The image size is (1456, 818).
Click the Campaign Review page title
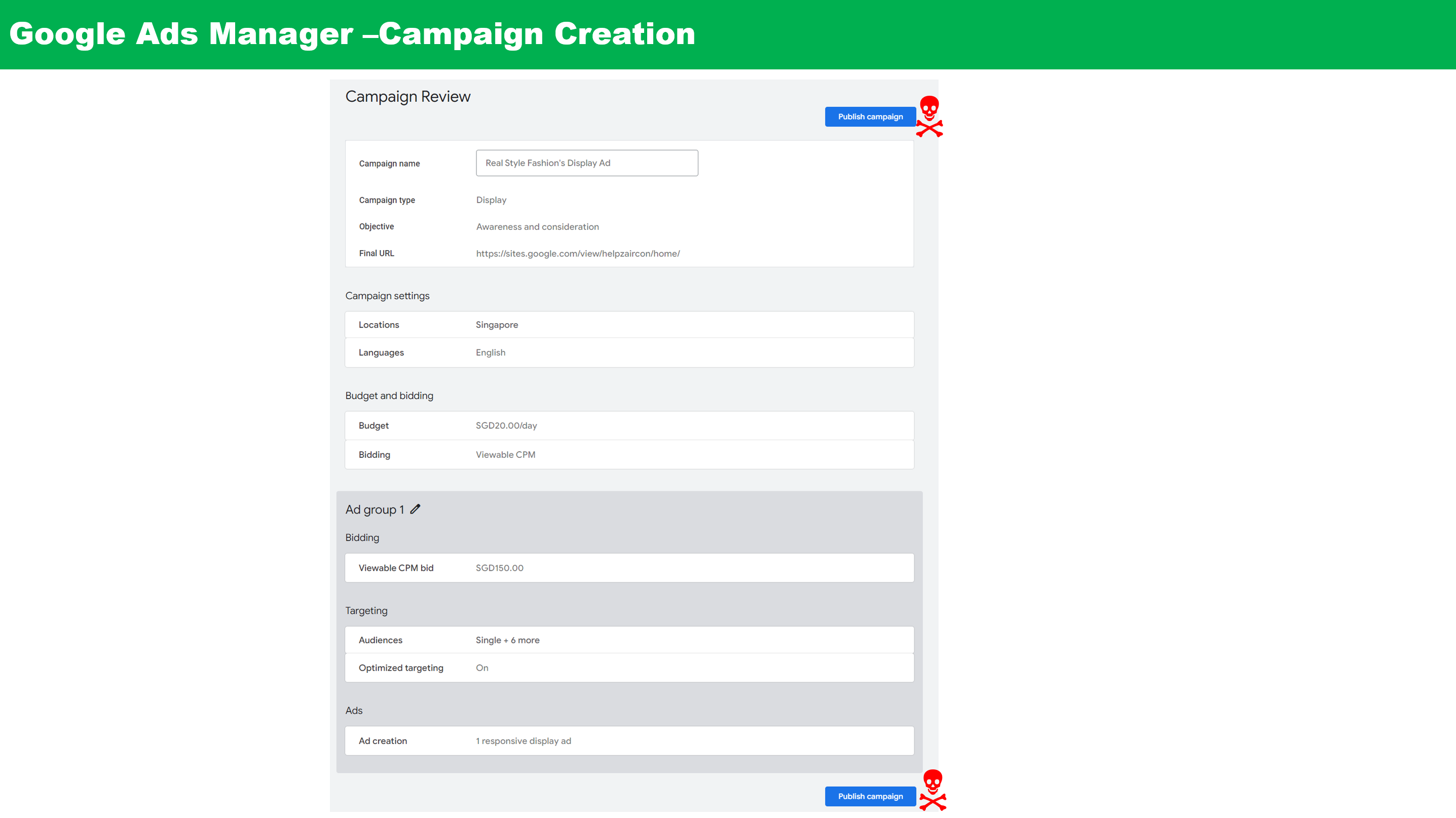pyautogui.click(x=407, y=97)
